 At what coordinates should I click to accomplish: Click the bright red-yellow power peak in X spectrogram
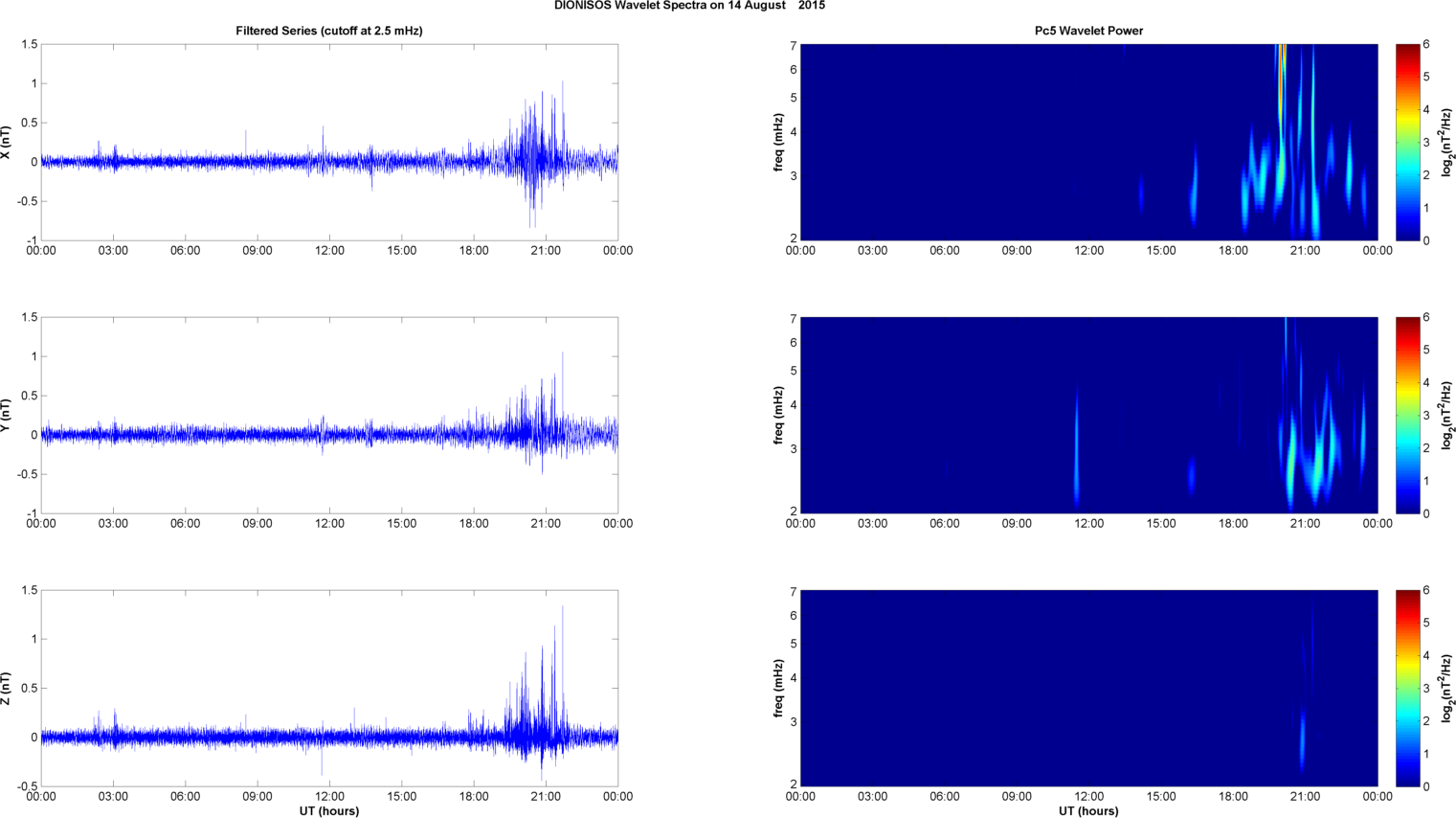pos(1281,81)
